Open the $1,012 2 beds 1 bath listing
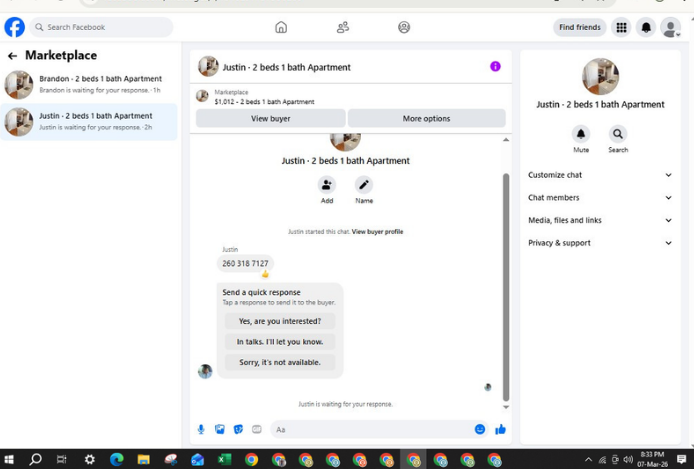Screen dimensions: 694x469 tap(264, 102)
